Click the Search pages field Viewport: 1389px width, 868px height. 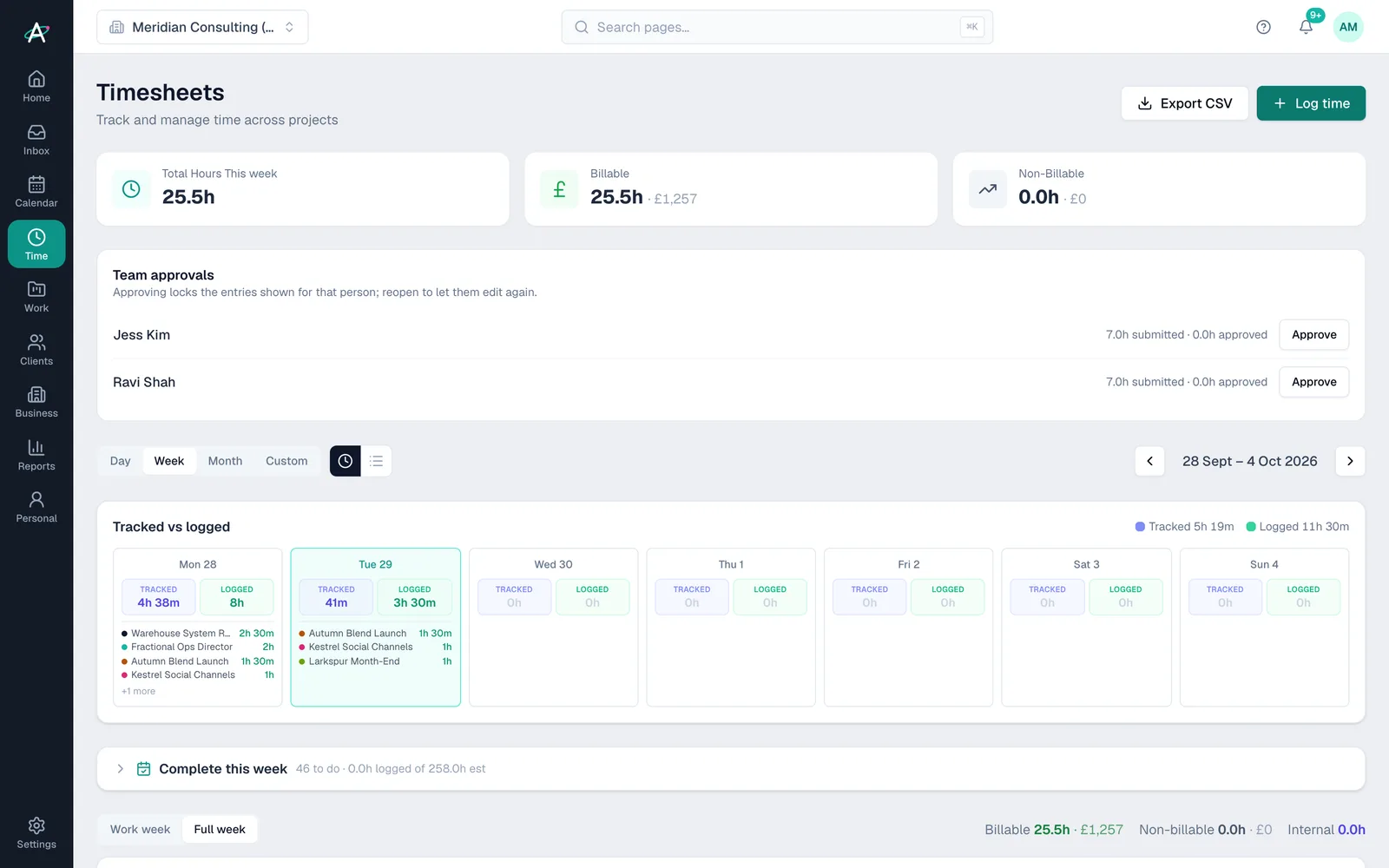tap(777, 27)
